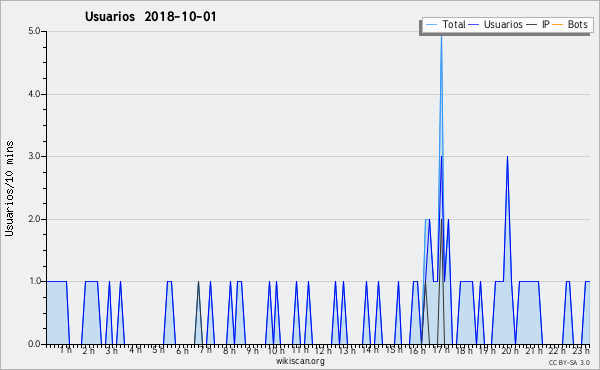600x370 pixels.
Task: Click the '5 h' x-axis label
Action: (158, 350)
